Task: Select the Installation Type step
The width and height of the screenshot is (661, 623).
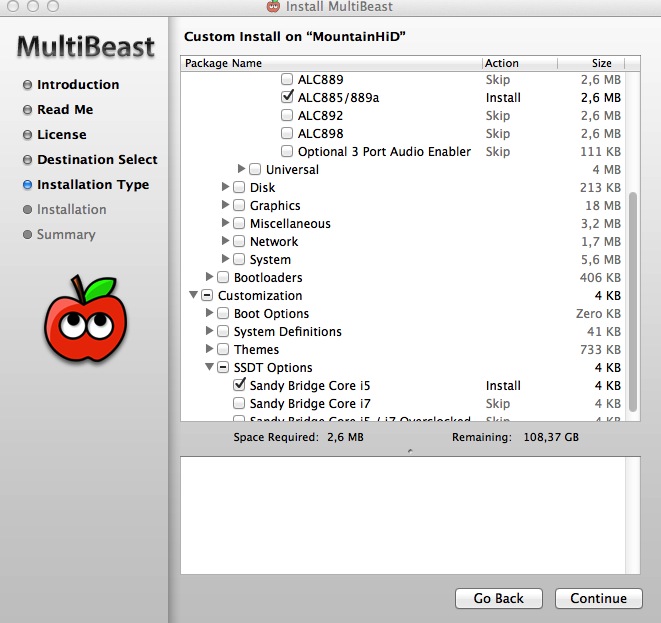Action: [93, 185]
